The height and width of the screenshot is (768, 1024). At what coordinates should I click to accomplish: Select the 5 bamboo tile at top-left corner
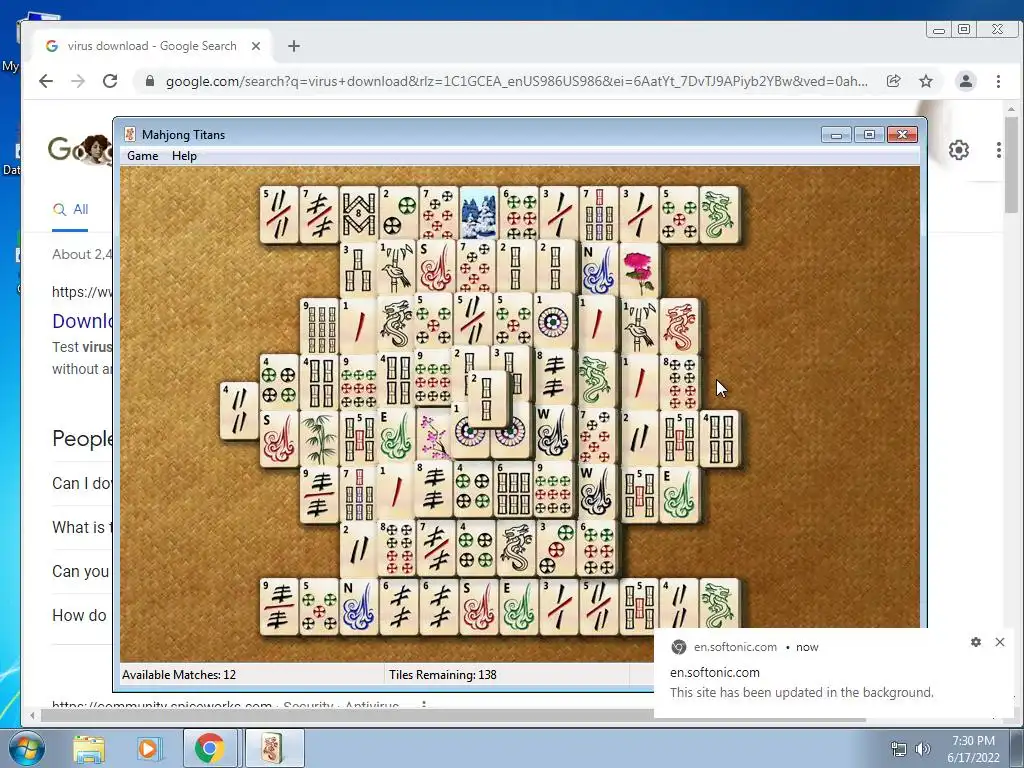[x=279, y=214]
